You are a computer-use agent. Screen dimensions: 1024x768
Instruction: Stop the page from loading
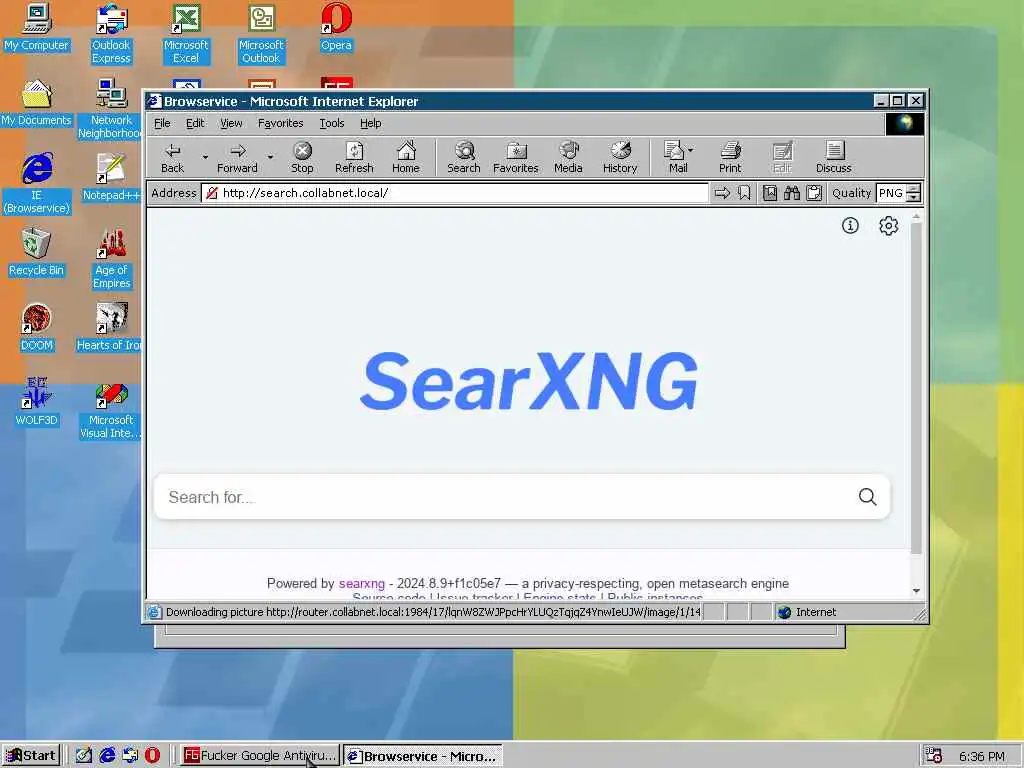(x=302, y=157)
